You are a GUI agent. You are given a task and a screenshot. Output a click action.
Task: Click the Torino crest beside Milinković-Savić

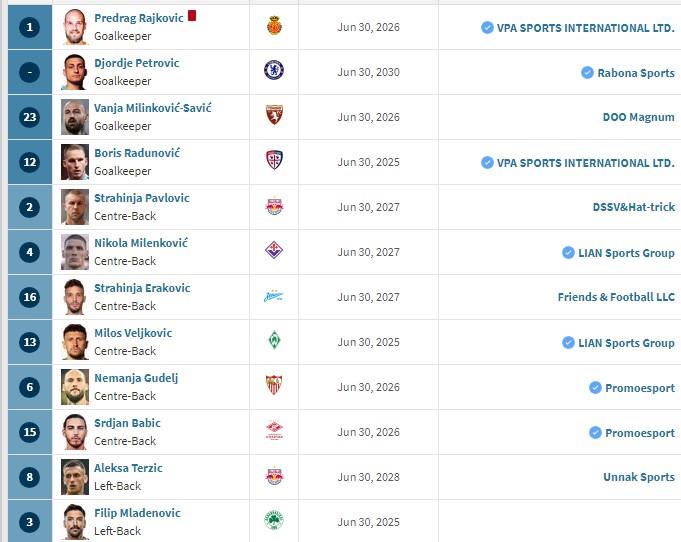pos(274,116)
